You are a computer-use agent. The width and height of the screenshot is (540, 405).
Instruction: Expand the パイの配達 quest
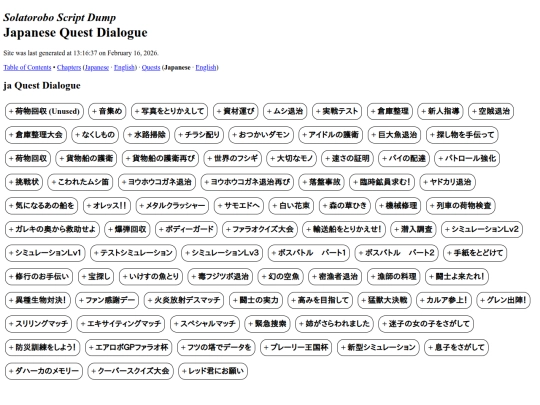pos(404,158)
